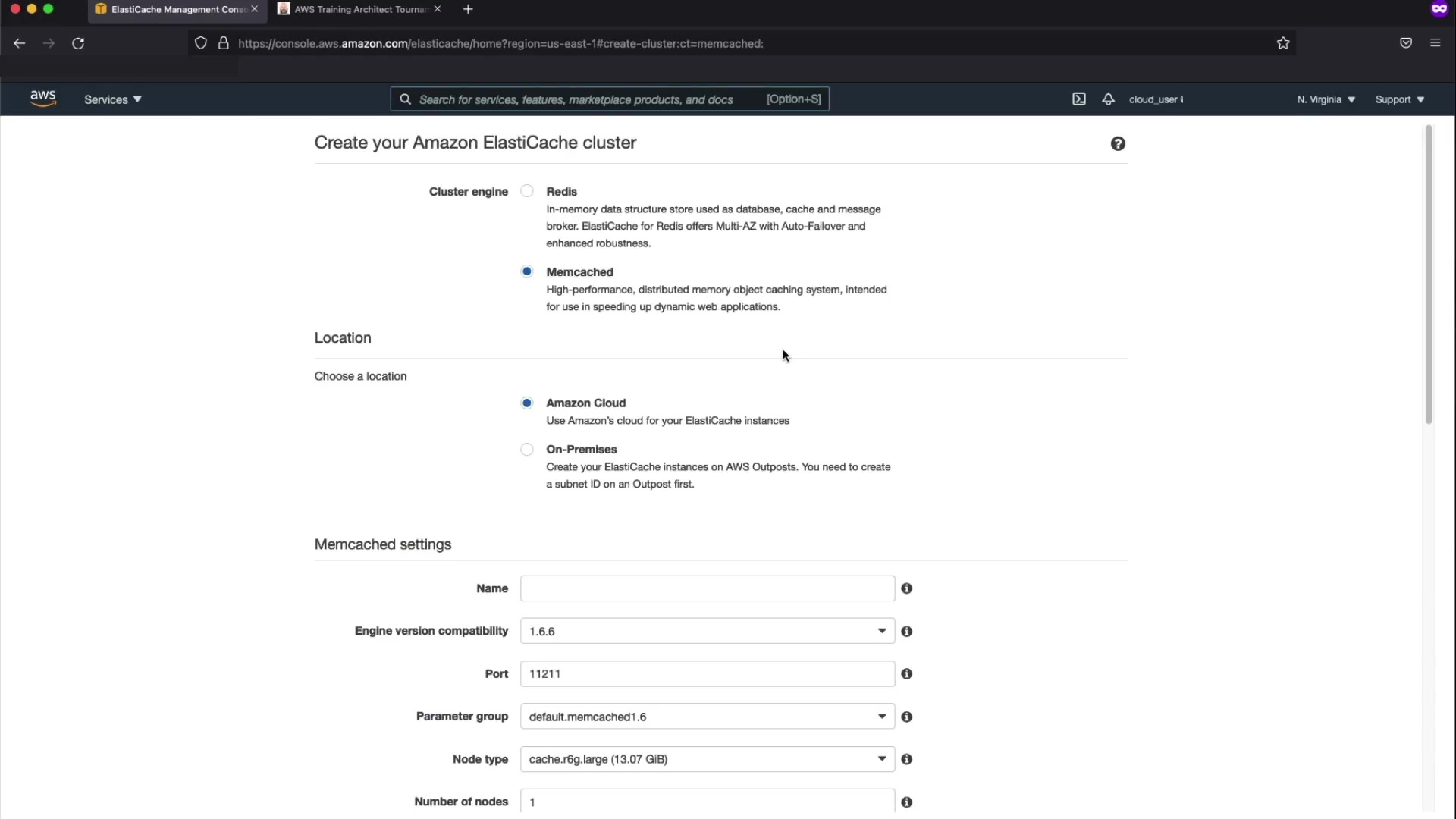Screen dimensions: 1456x819
Task: Click the AWS logo home icon
Action: [43, 99]
